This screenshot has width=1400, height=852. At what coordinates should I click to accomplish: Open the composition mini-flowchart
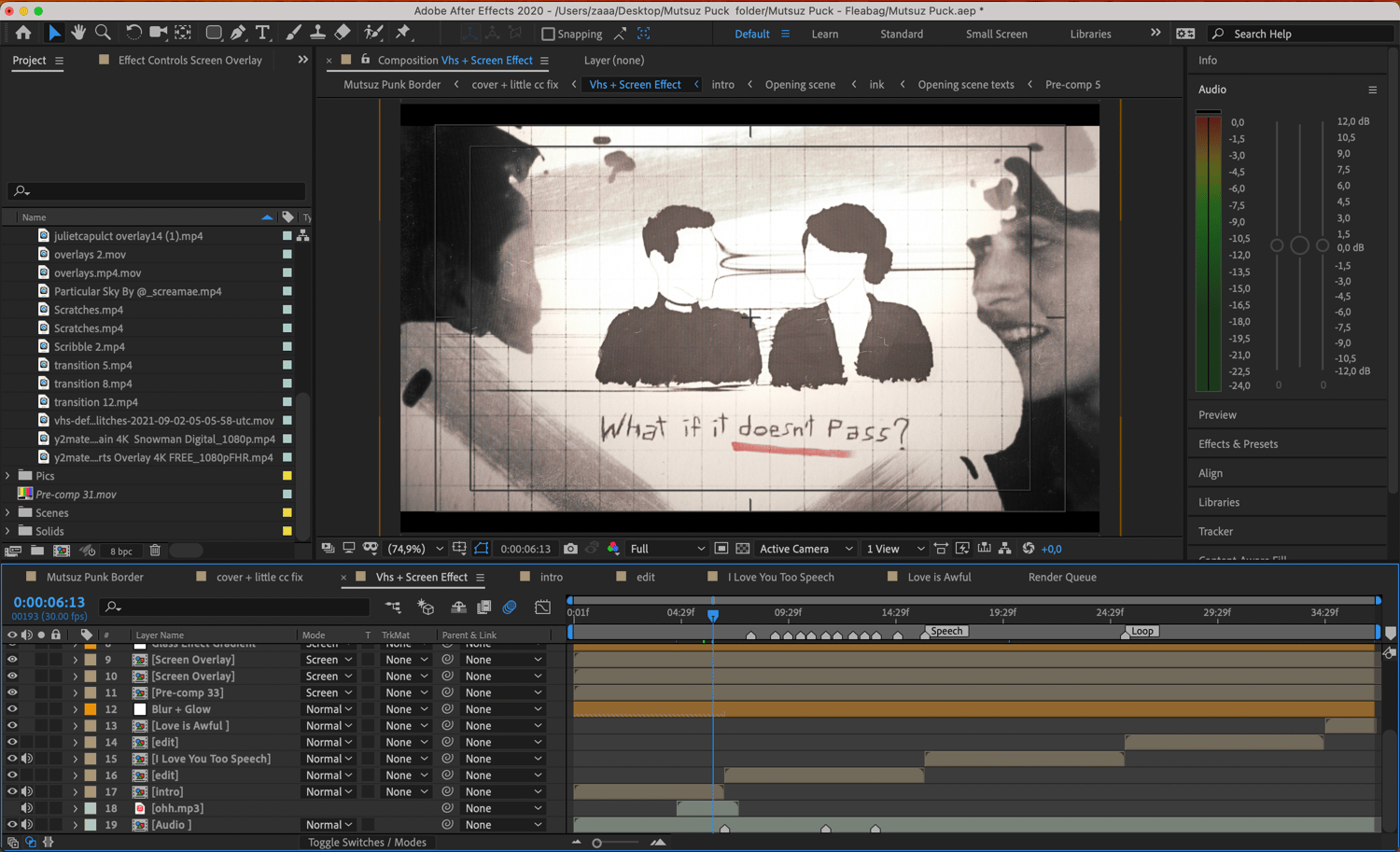[393, 608]
